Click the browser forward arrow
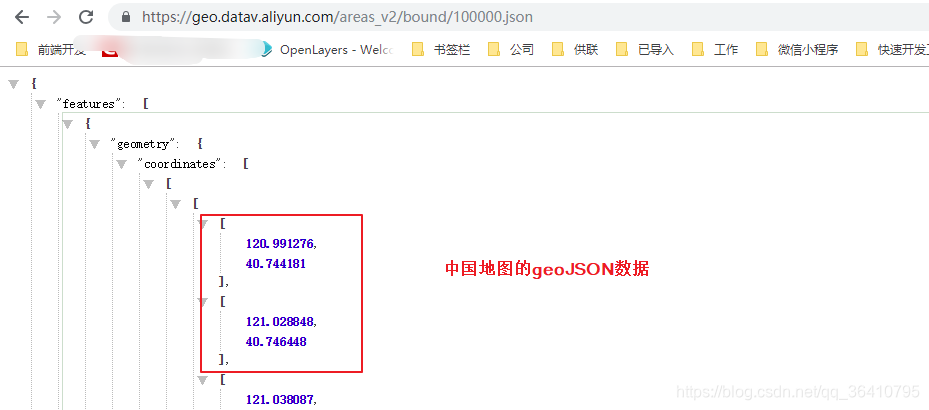The image size is (929, 410). [x=54, y=17]
